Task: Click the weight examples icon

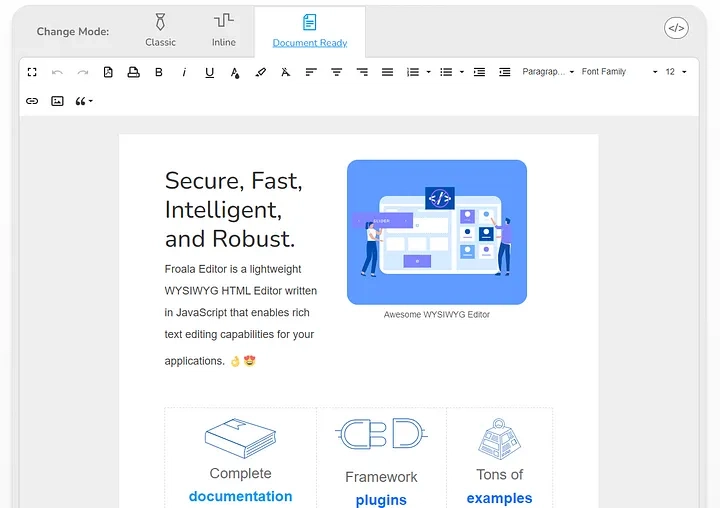Action: [500, 439]
